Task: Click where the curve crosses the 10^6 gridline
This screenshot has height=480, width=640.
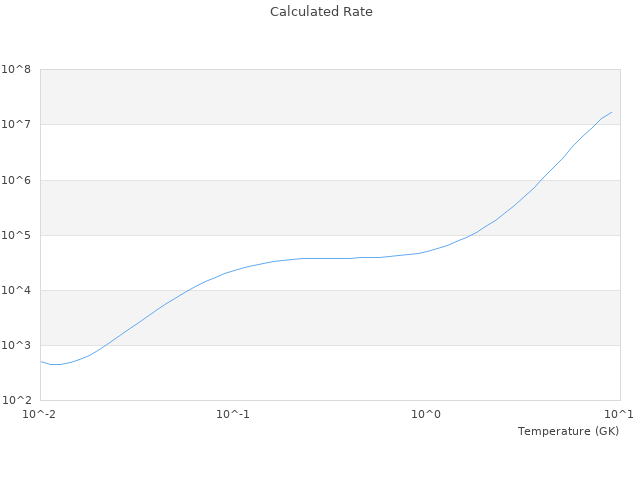Action: pos(542,180)
